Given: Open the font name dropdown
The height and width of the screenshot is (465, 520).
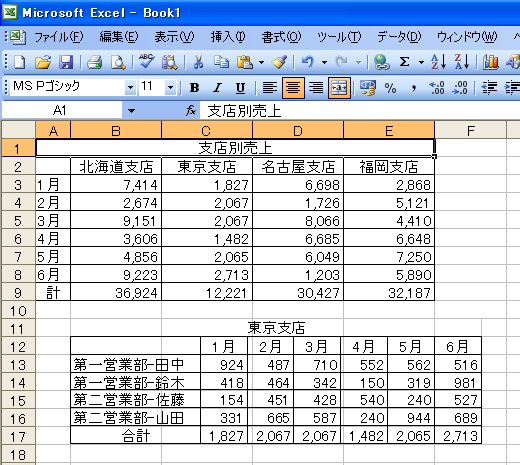Looking at the screenshot, I should pyautogui.click(x=130, y=88).
